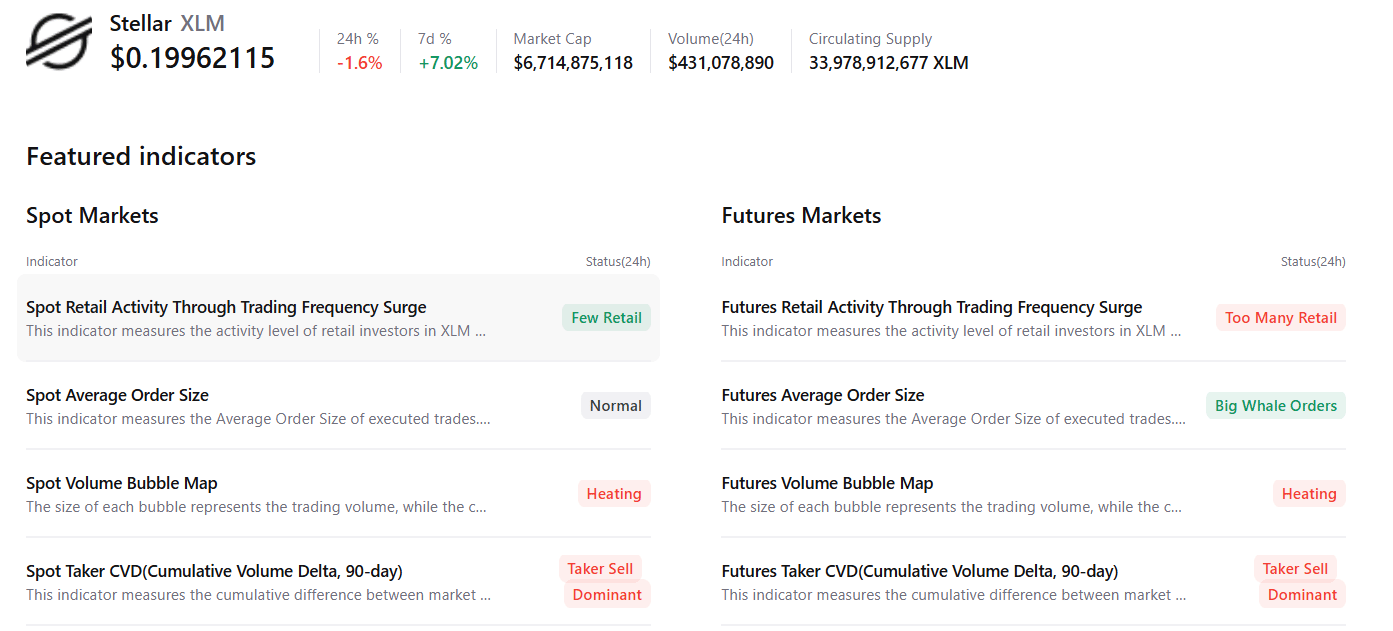The width and height of the screenshot is (1393, 631).
Task: Click the Market Cap label
Action: 552,39
